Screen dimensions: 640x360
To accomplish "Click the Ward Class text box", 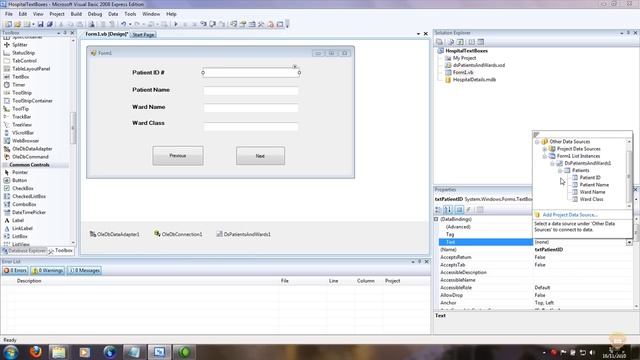I will point(251,126).
